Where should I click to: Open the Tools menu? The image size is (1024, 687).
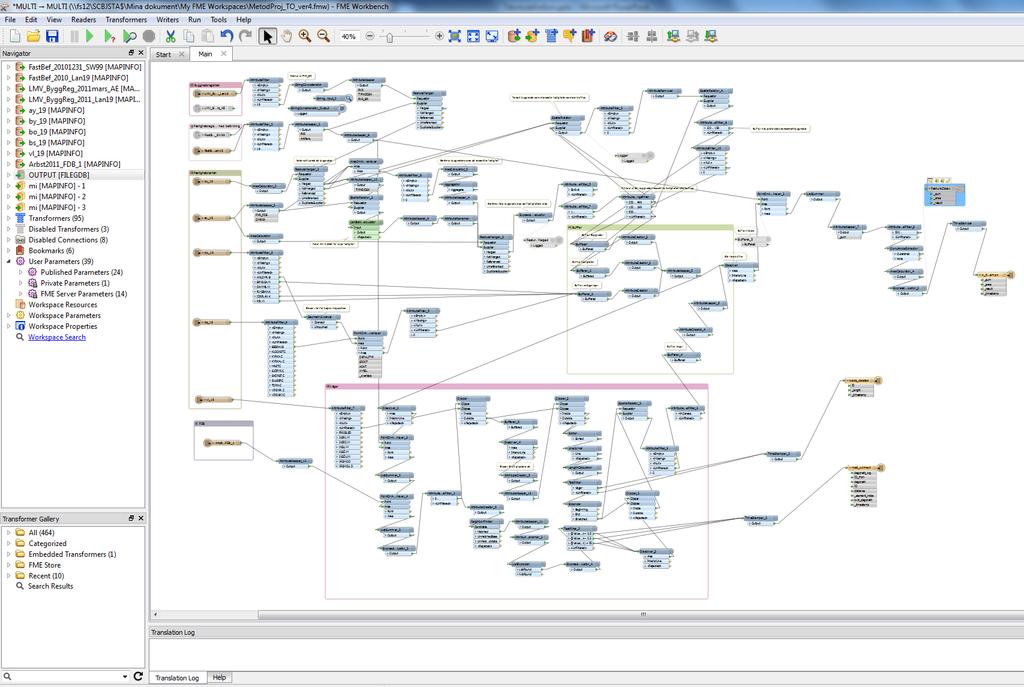pos(219,20)
